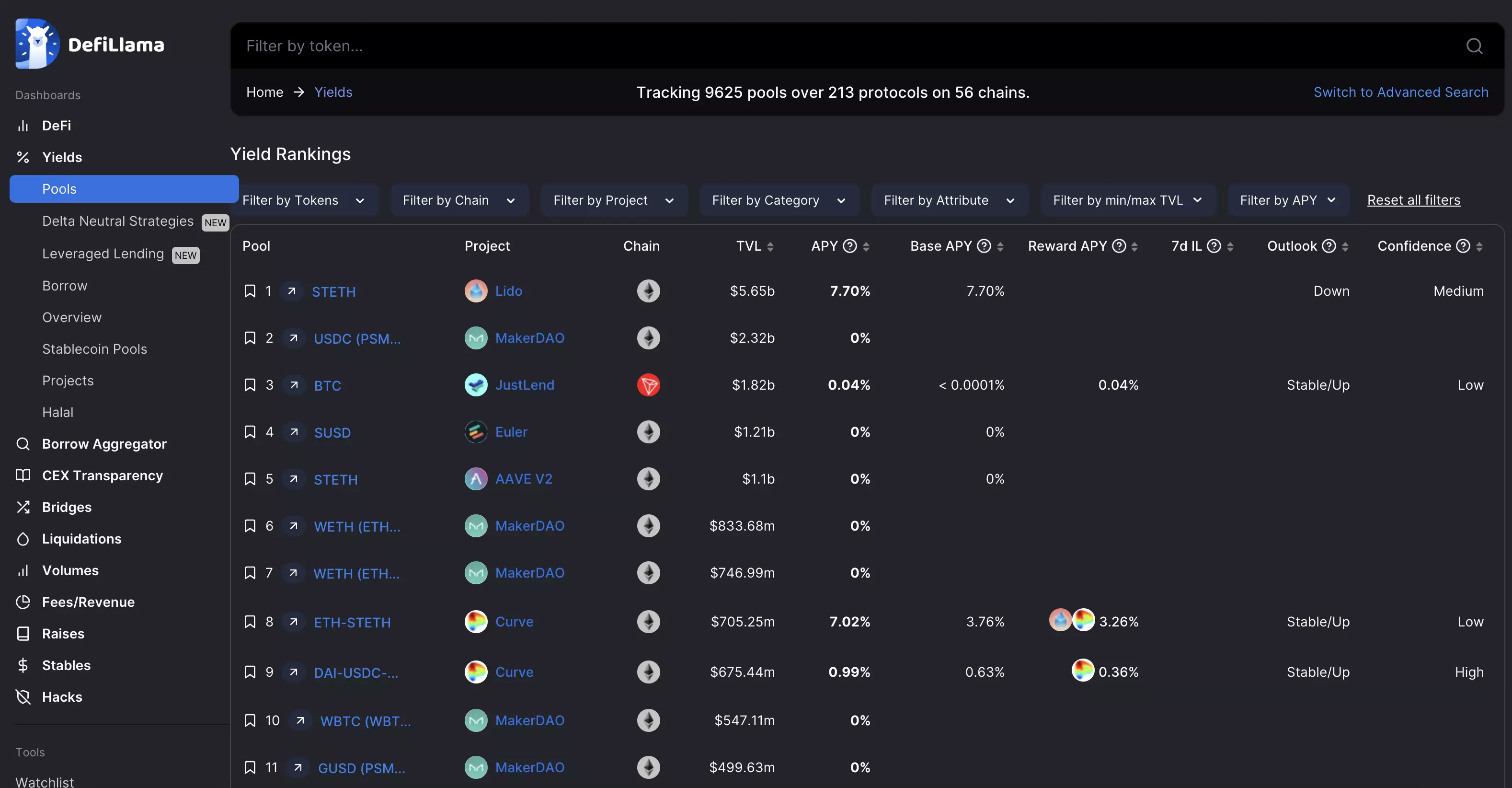The width and height of the screenshot is (1512, 788).
Task: Bookmark the ETH-STETH Curve pool row 8
Action: pos(250,622)
